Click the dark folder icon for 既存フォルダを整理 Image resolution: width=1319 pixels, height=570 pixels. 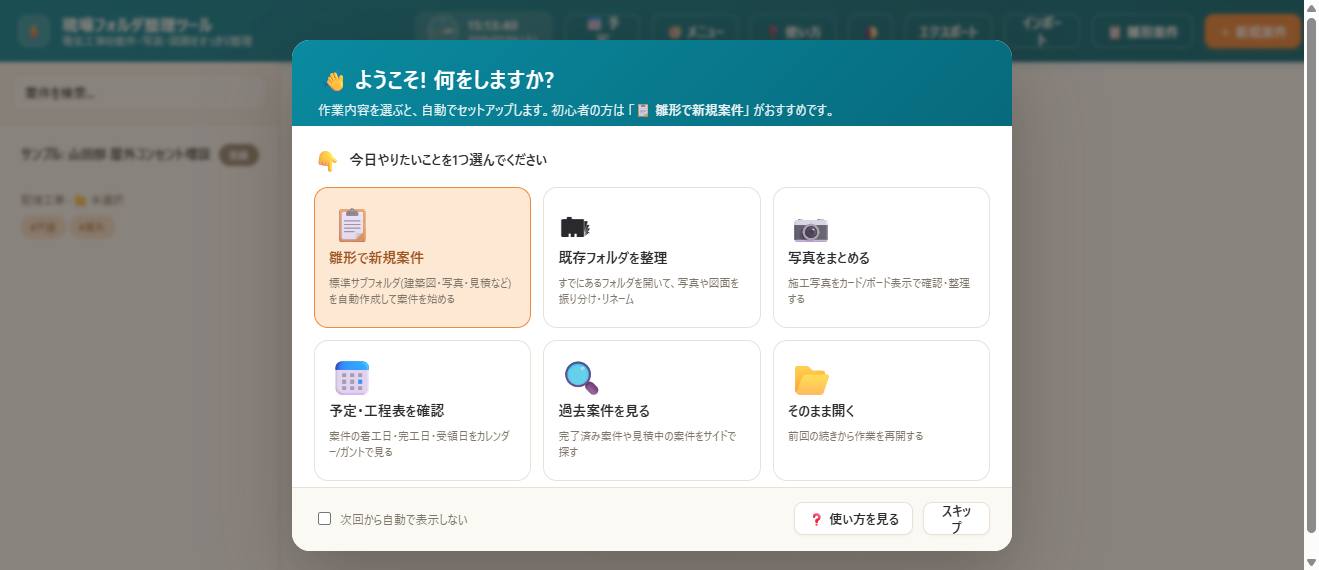click(x=574, y=227)
